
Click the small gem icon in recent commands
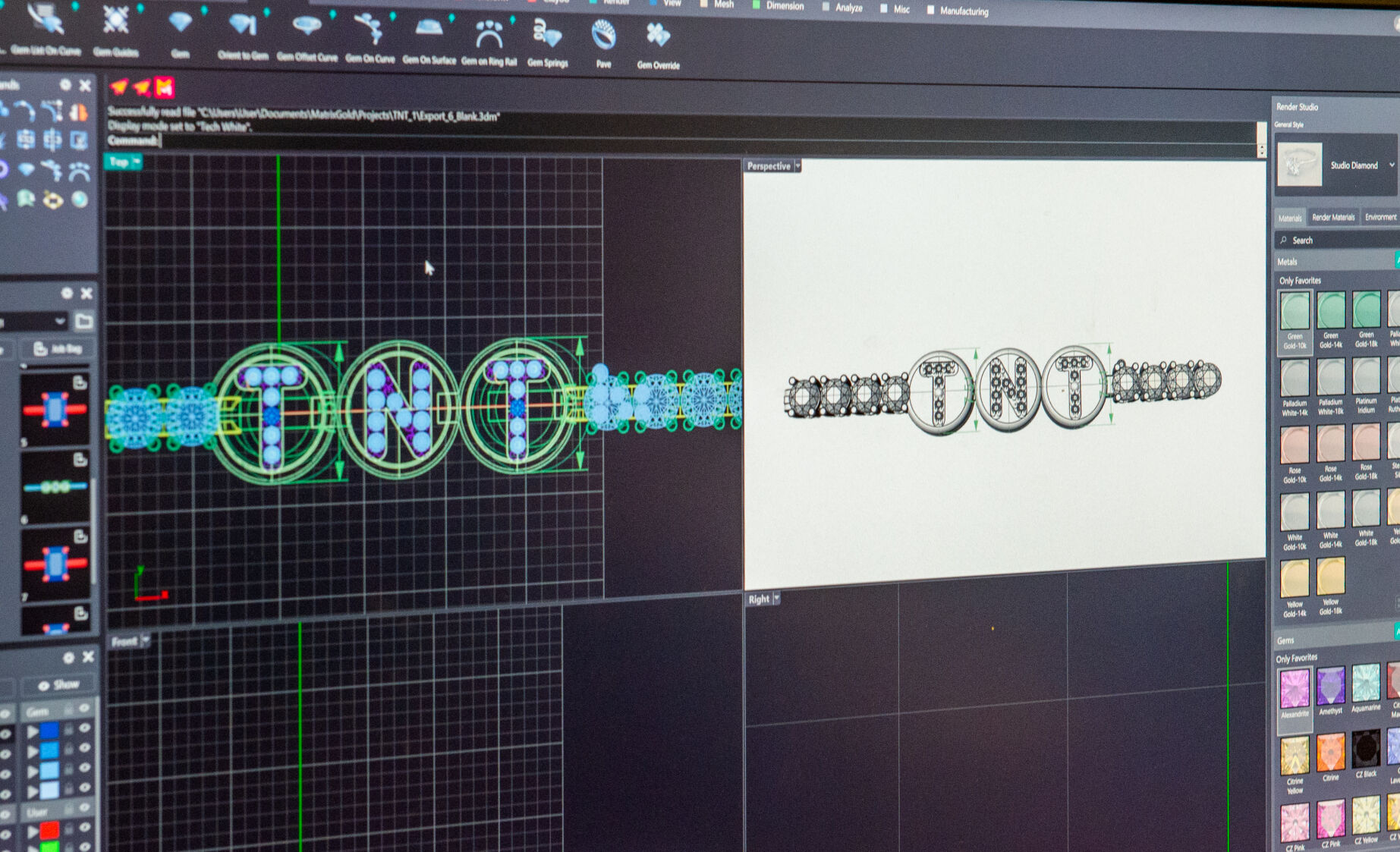[x=26, y=170]
